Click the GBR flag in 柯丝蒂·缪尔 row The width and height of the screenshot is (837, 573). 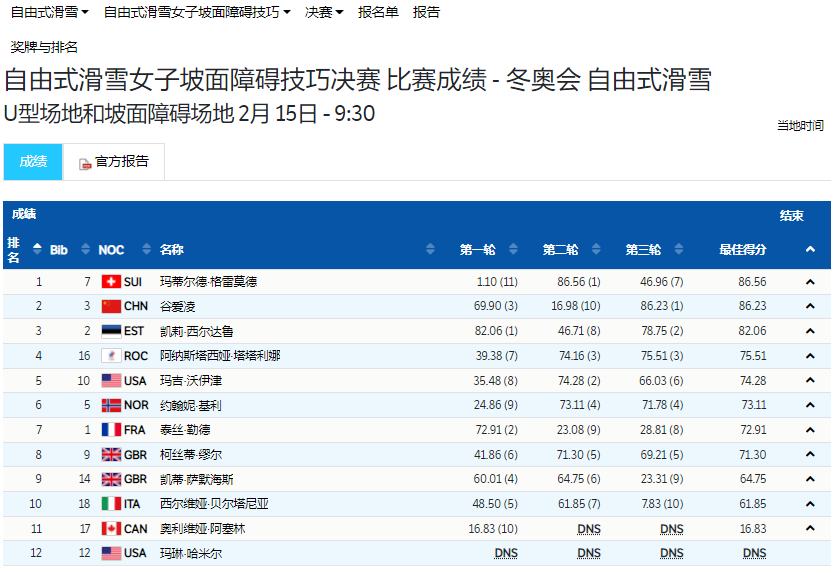pyautogui.click(x=111, y=454)
